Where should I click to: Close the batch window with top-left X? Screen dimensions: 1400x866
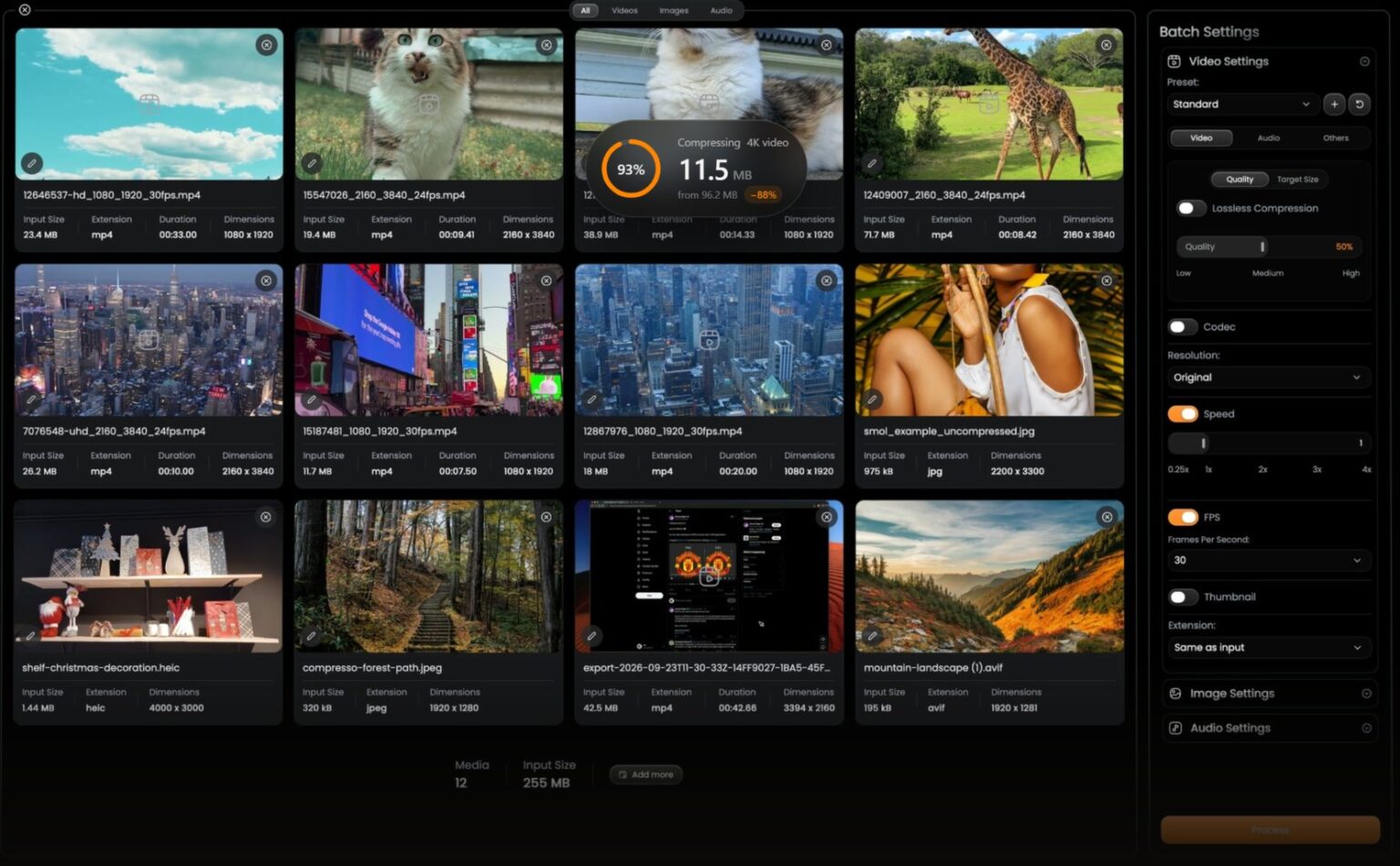click(25, 10)
